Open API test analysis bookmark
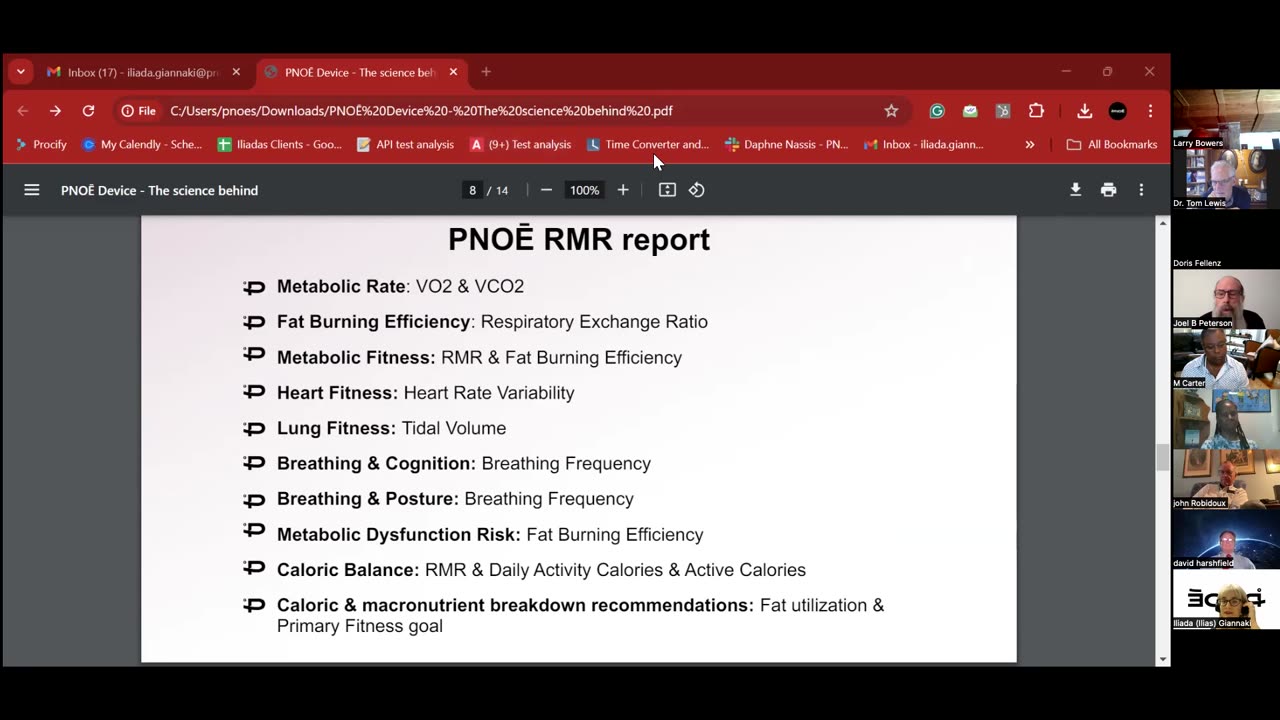Viewport: 1280px width, 720px height. click(405, 144)
